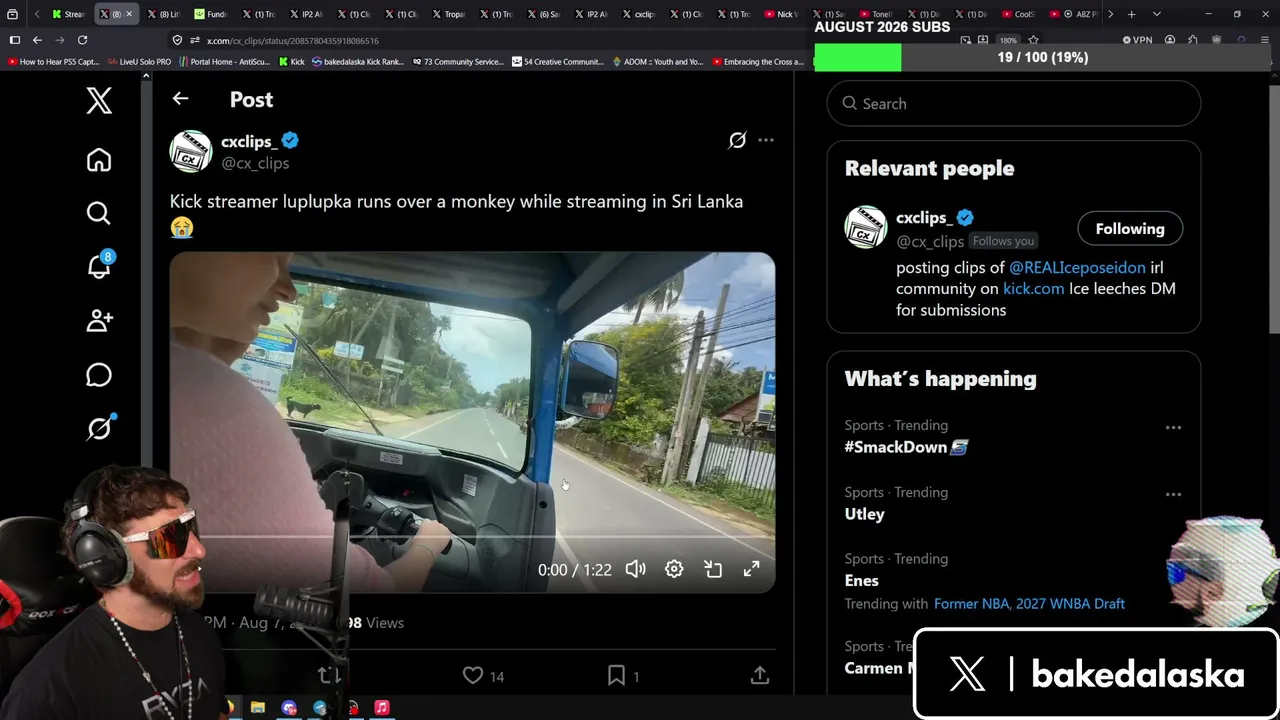Go back using the Post arrow
Screen dimensions: 1280x720
click(x=180, y=98)
